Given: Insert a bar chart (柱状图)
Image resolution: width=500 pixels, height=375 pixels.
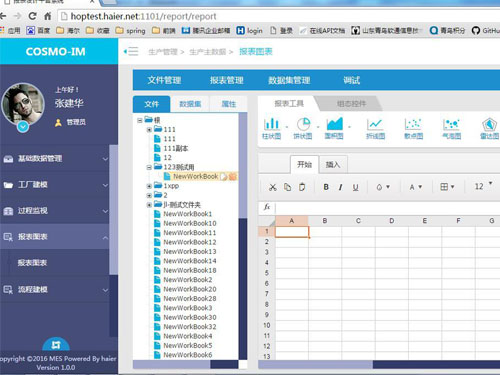Looking at the screenshot, I should pos(271,128).
